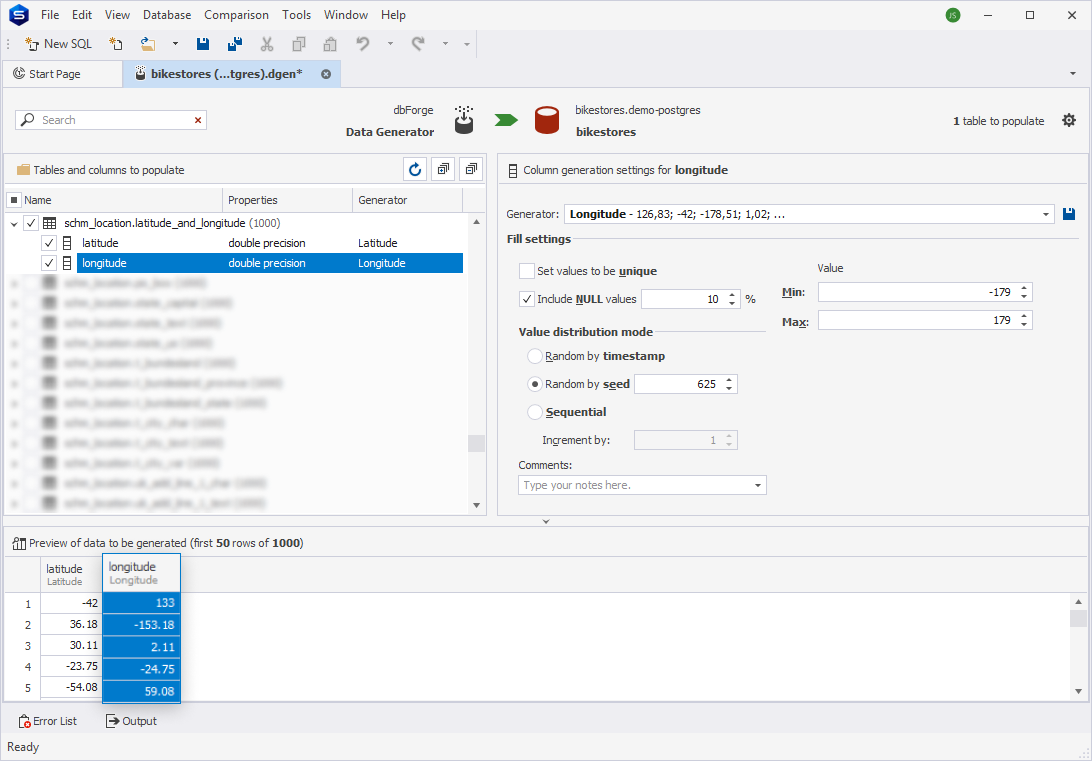
Task: Click the Copy icon in the toolbar
Action: (299, 44)
